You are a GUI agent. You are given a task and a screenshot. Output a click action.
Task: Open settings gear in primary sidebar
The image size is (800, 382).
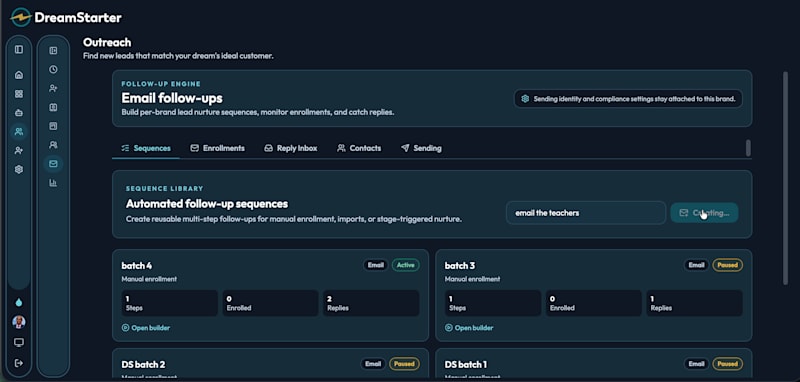pyautogui.click(x=19, y=169)
